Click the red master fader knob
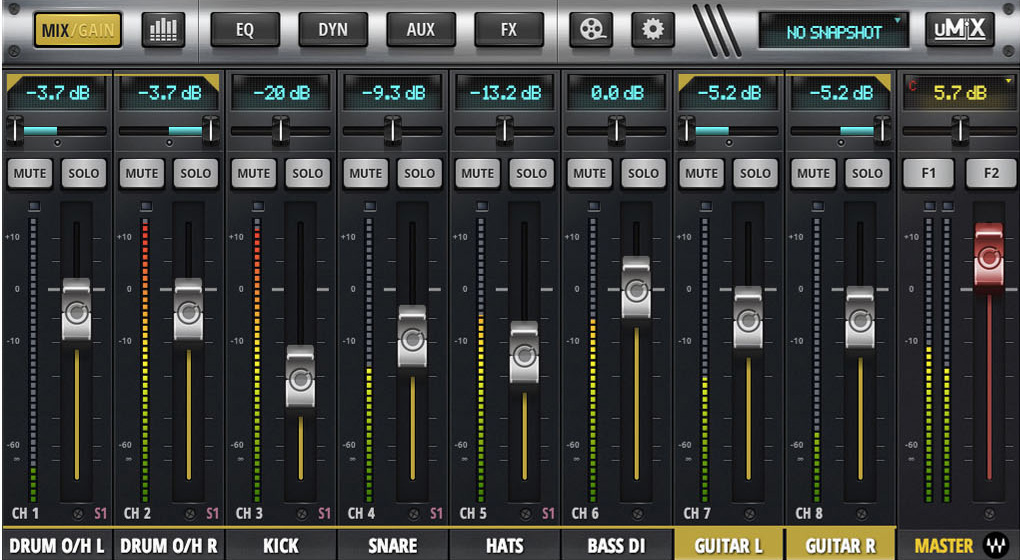The image size is (1020, 560). pyautogui.click(x=989, y=256)
